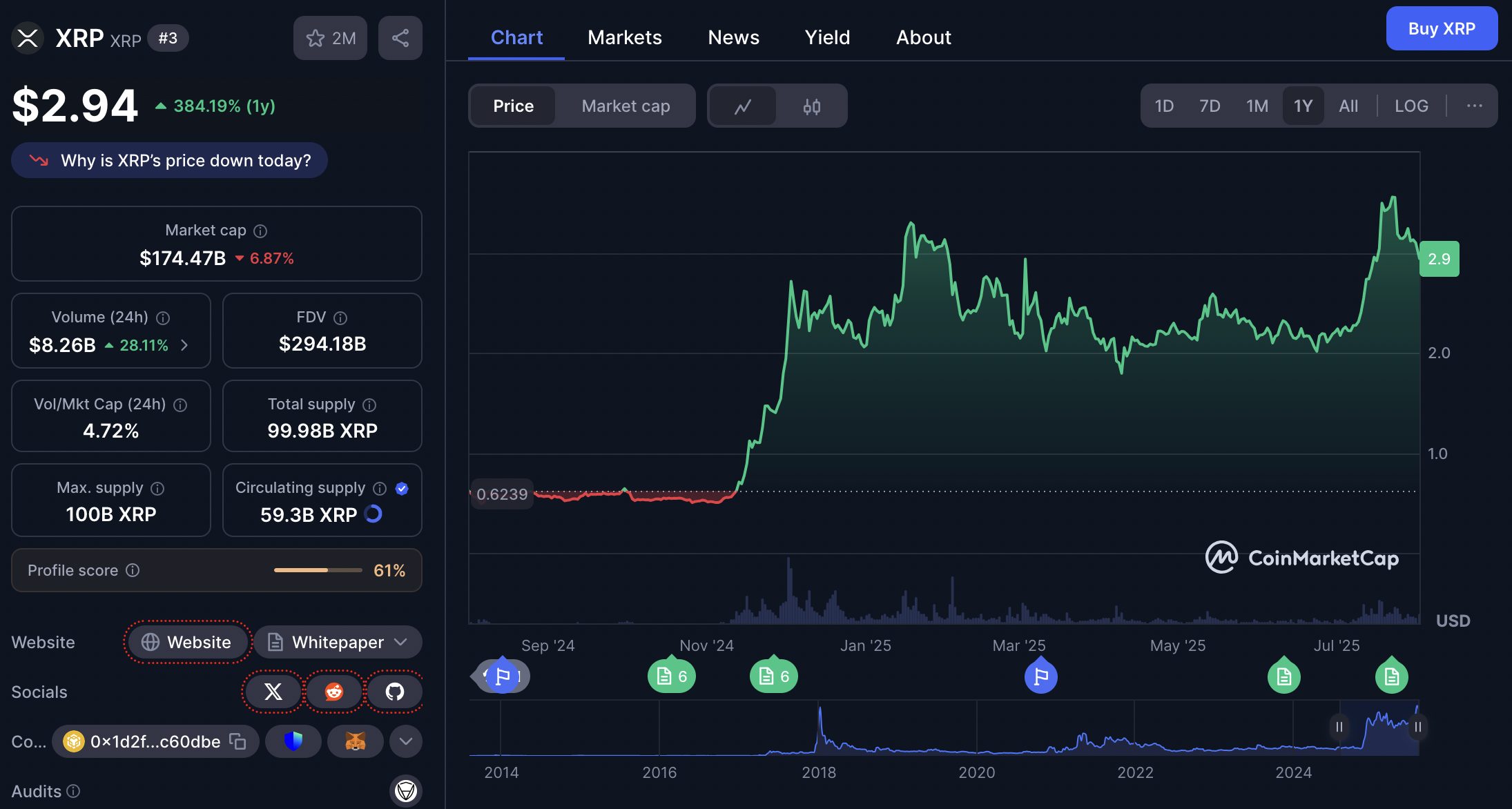Click the blue shield wallet icon

293,741
